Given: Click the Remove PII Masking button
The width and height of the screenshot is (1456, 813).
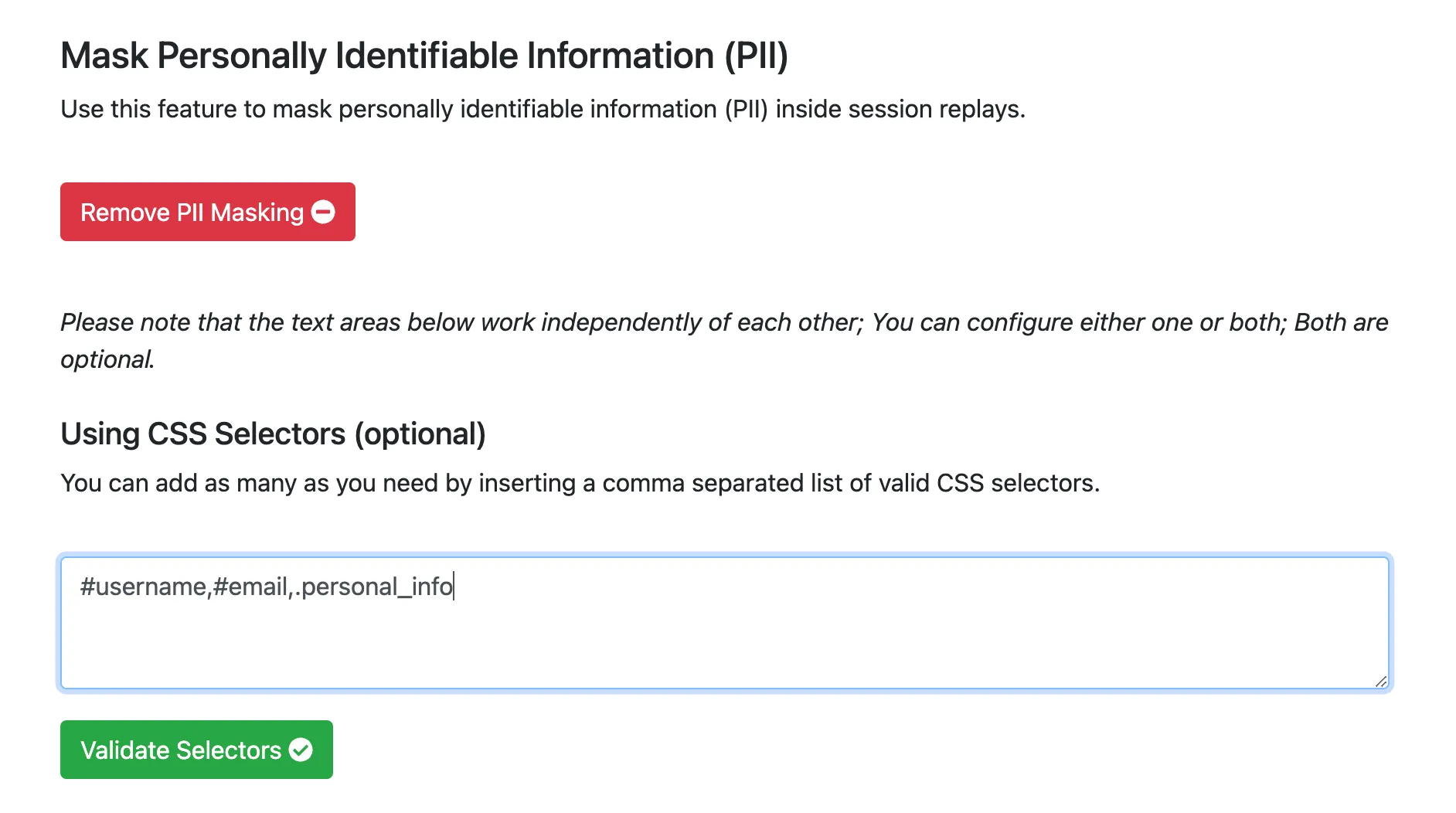Looking at the screenshot, I should tap(192, 212).
